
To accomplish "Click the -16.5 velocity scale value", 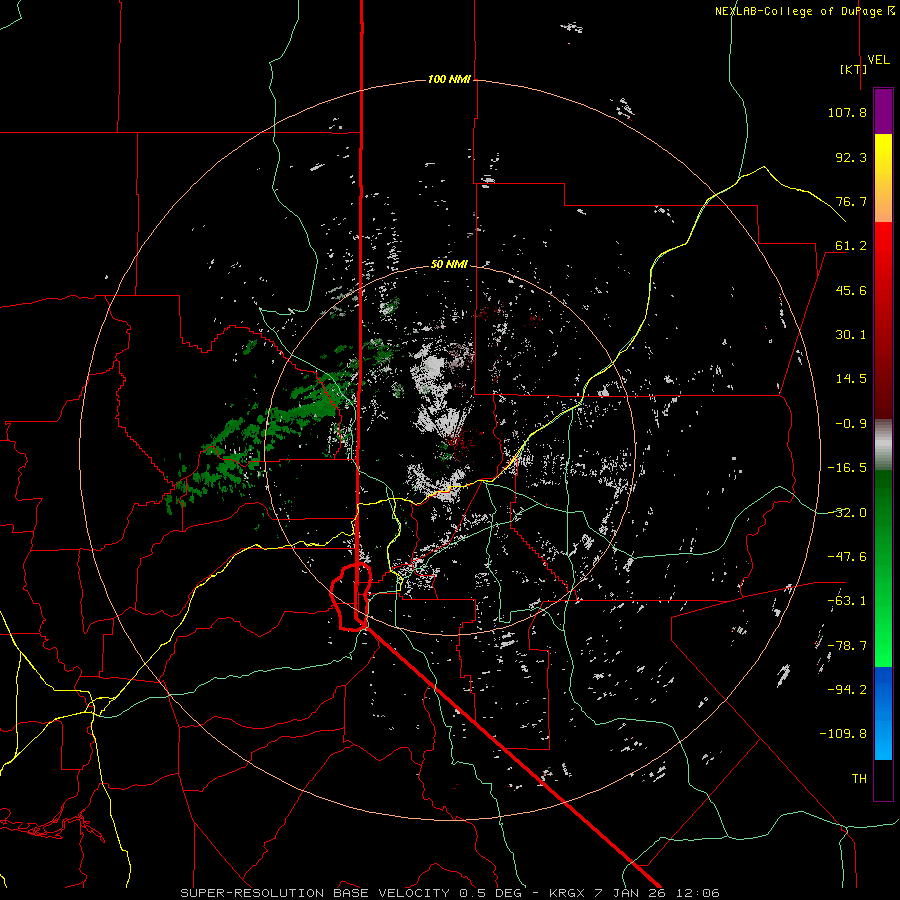I will coord(847,468).
